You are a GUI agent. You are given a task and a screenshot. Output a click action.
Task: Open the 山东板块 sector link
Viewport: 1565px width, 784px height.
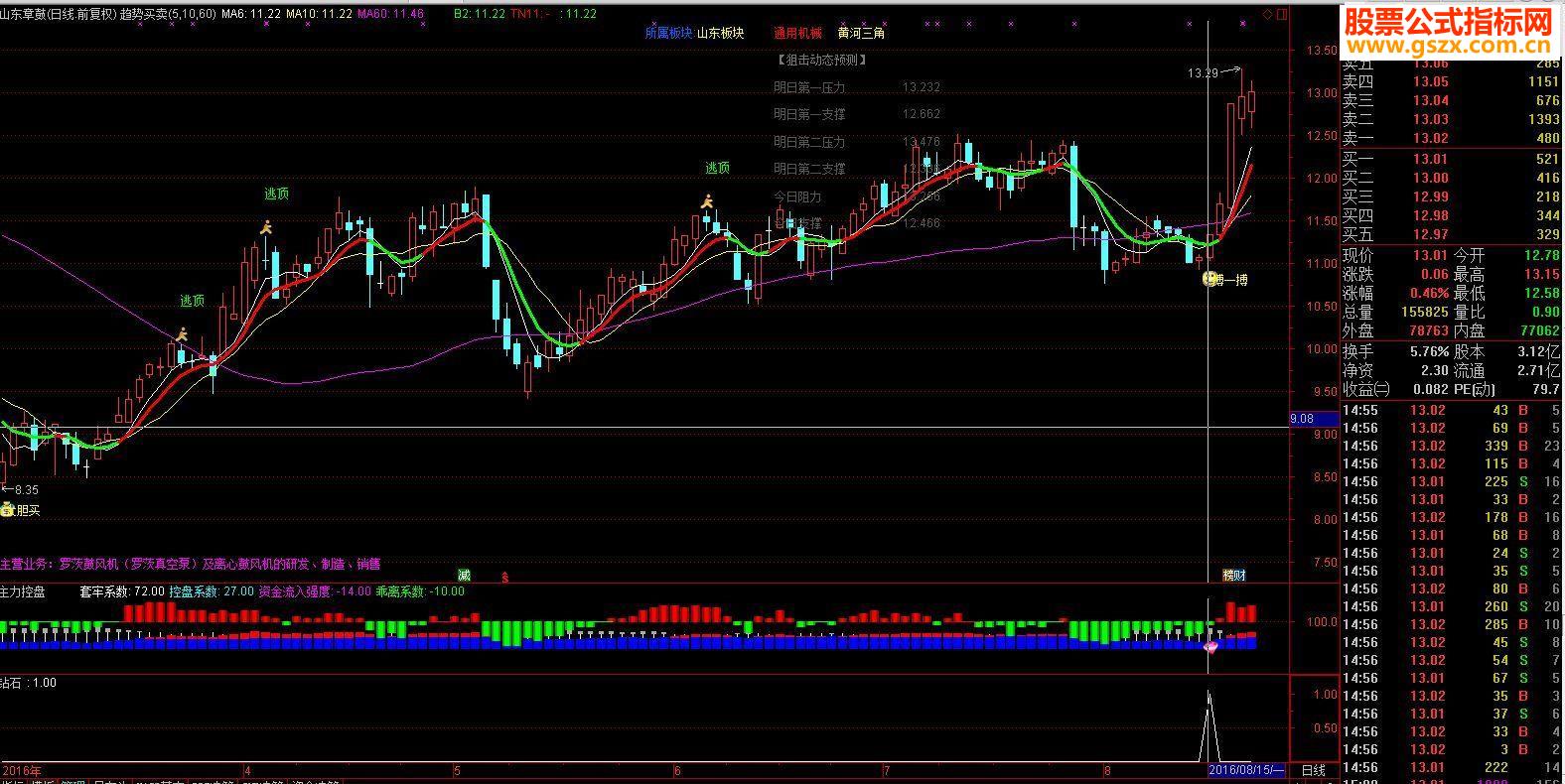pyautogui.click(x=720, y=33)
